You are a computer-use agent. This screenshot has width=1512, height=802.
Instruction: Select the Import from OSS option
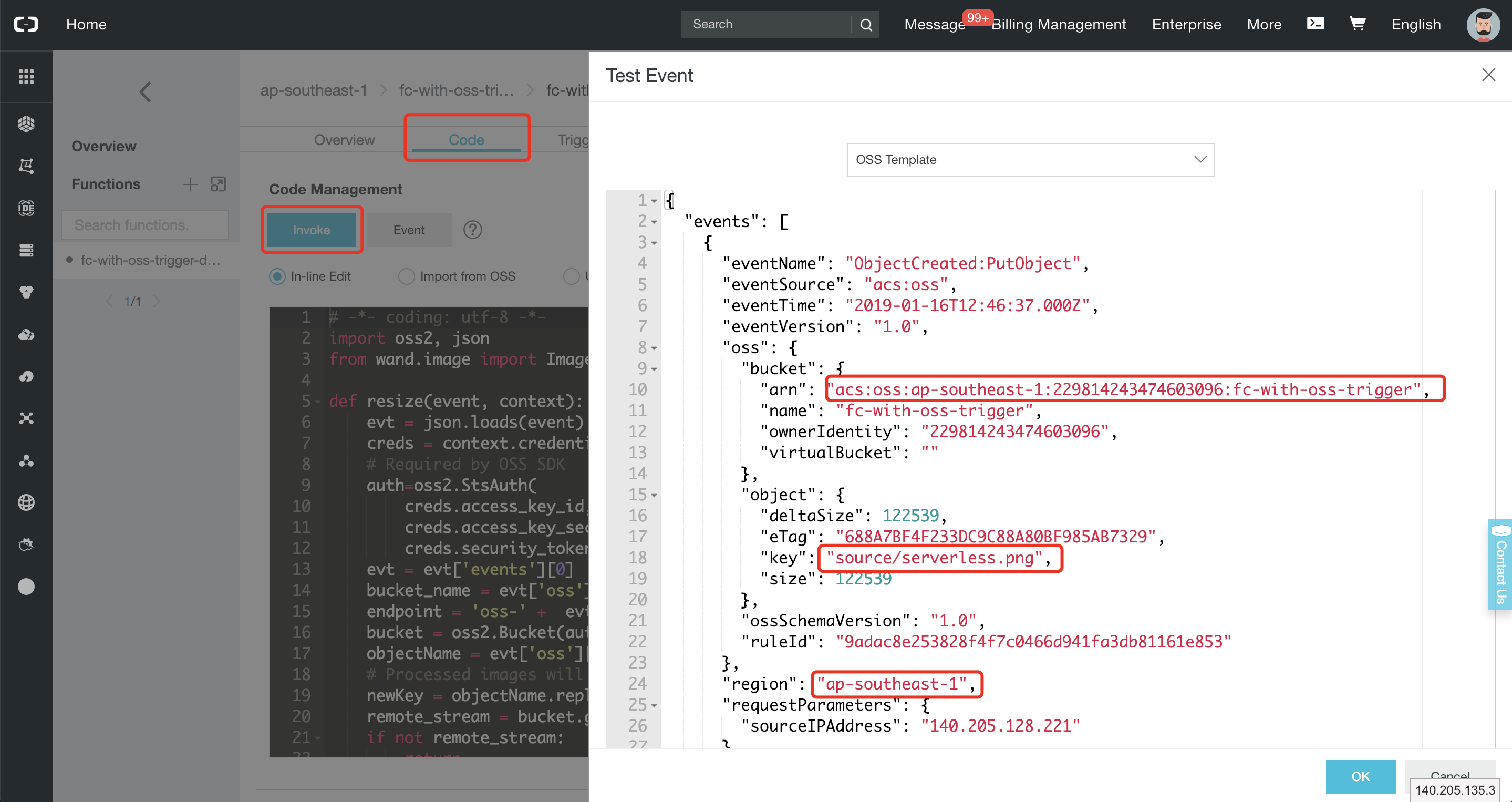click(x=406, y=276)
